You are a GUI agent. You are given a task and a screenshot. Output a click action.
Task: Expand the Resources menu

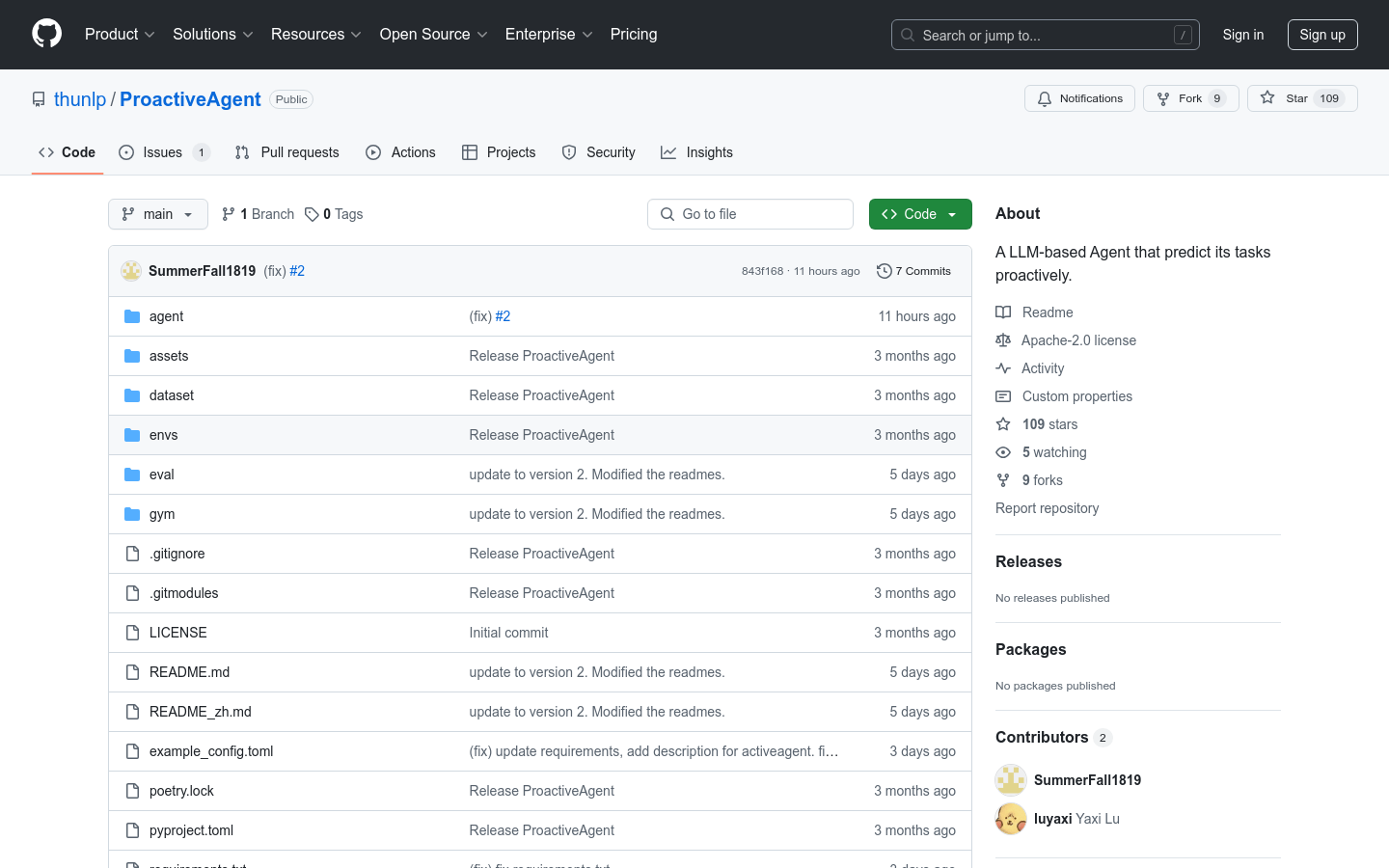pos(316,35)
